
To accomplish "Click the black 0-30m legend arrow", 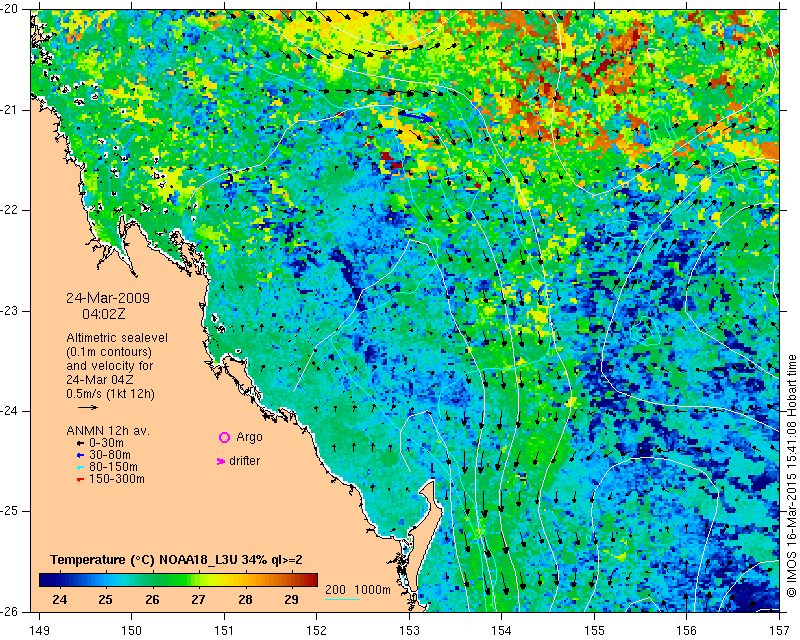I will (80, 443).
